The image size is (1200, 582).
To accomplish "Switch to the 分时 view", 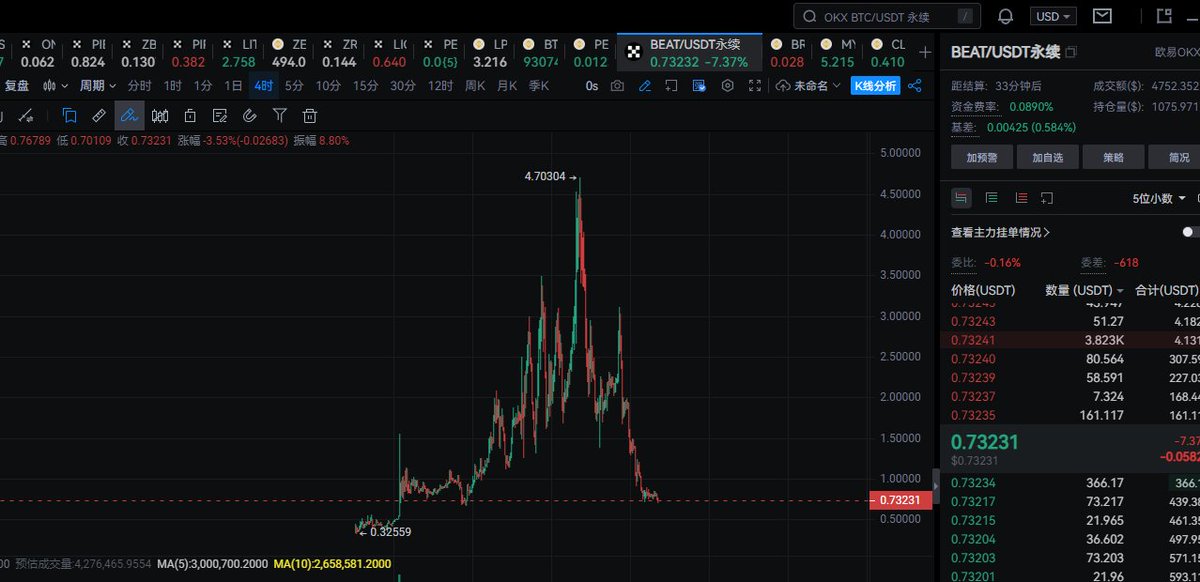I will click(x=139, y=86).
